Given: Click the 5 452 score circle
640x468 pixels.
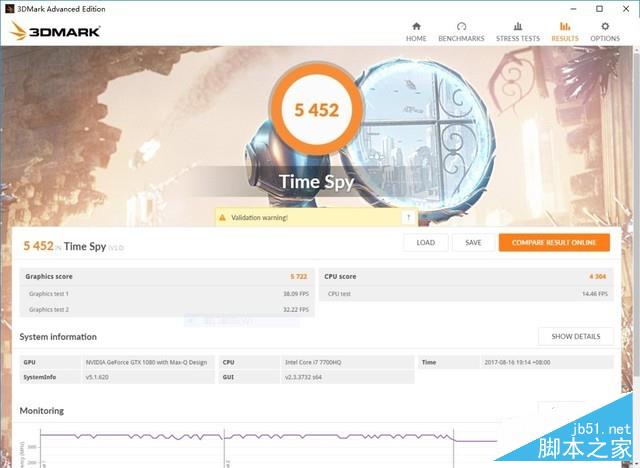Looking at the screenshot, I should (317, 109).
